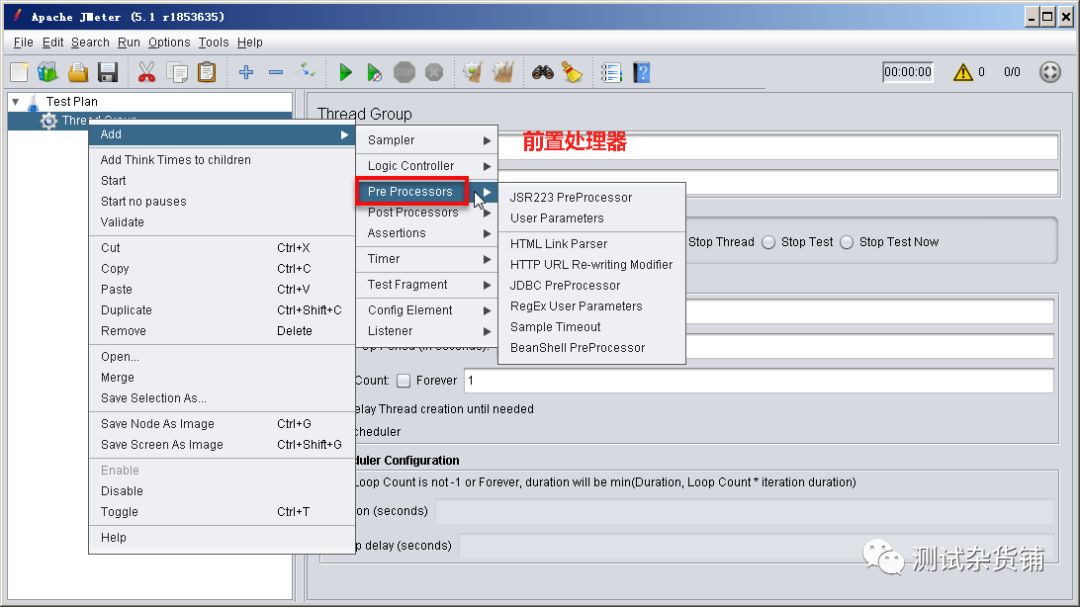The image size is (1080, 607).
Task: Click the Help question mark icon
Action: [641, 72]
